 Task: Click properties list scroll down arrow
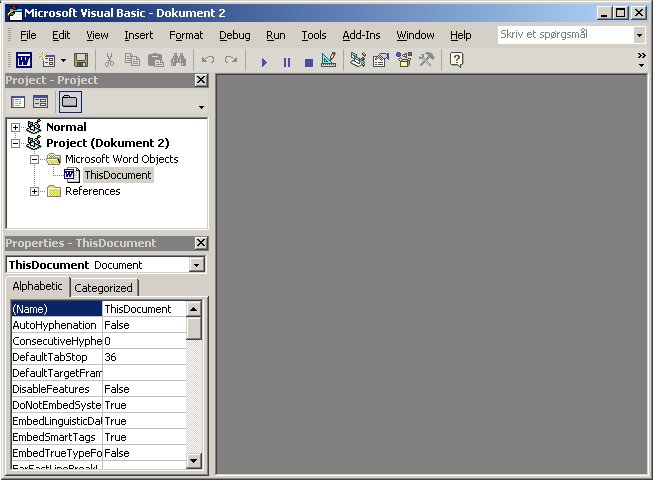pyautogui.click(x=194, y=461)
